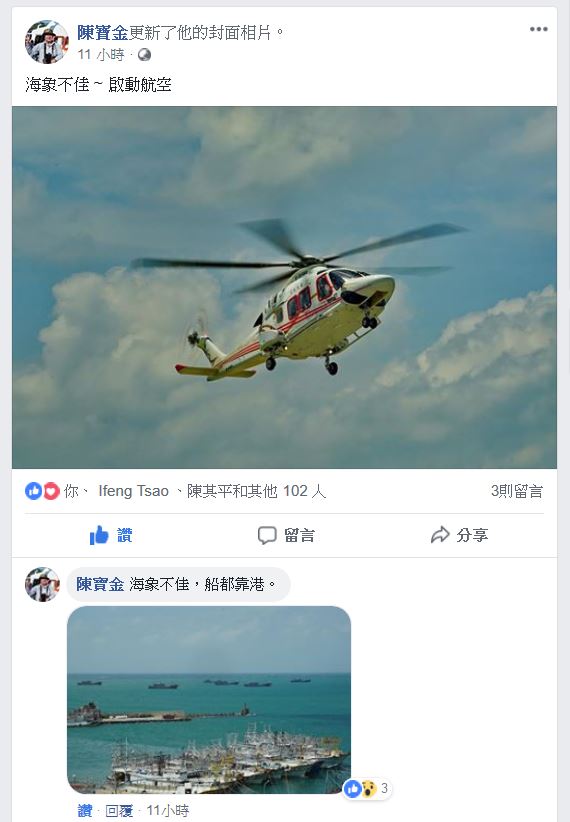Image resolution: width=570 pixels, height=822 pixels.
Task: Click the globe public privacy icon
Action: (x=144, y=55)
